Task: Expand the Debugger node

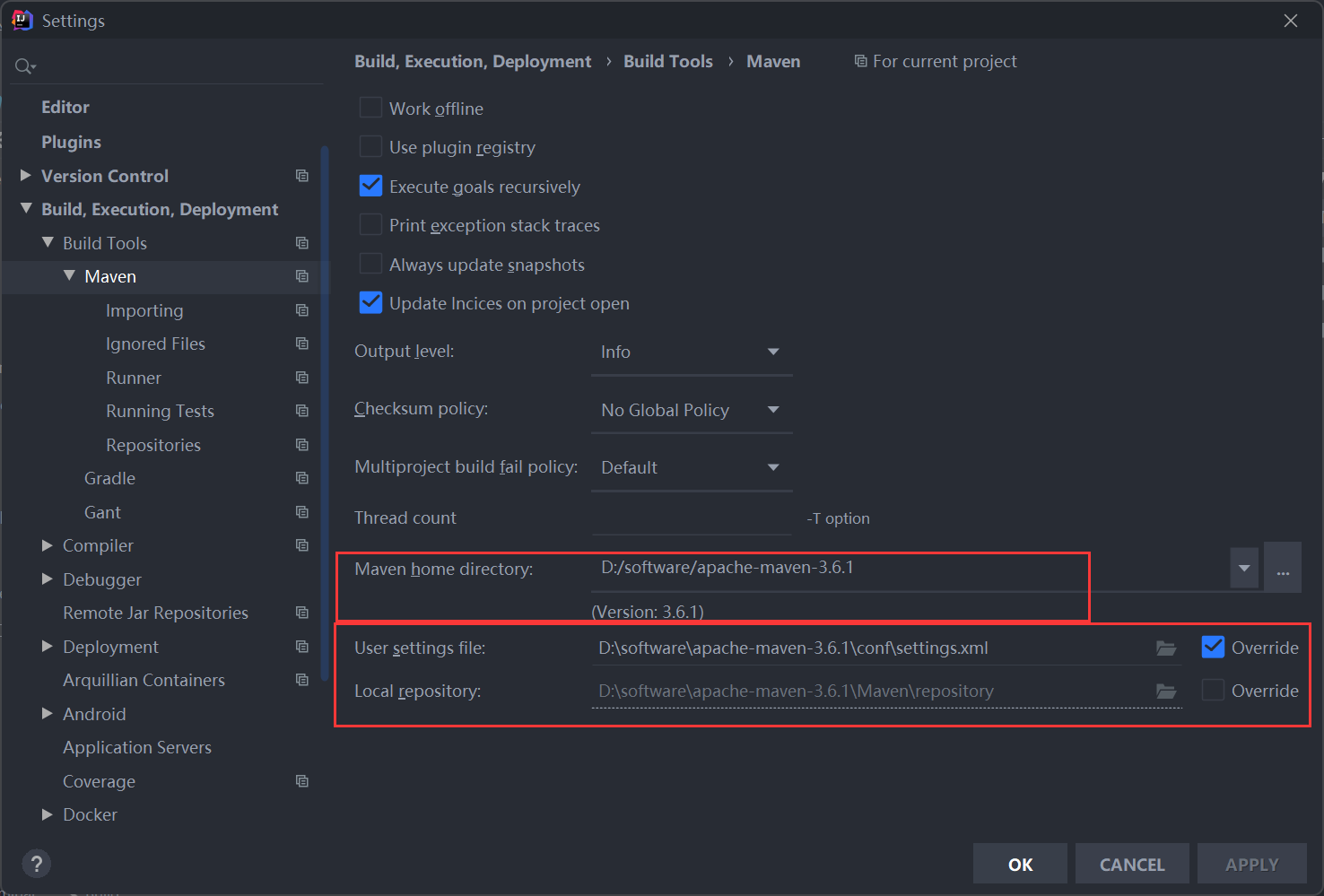Action: [48, 578]
